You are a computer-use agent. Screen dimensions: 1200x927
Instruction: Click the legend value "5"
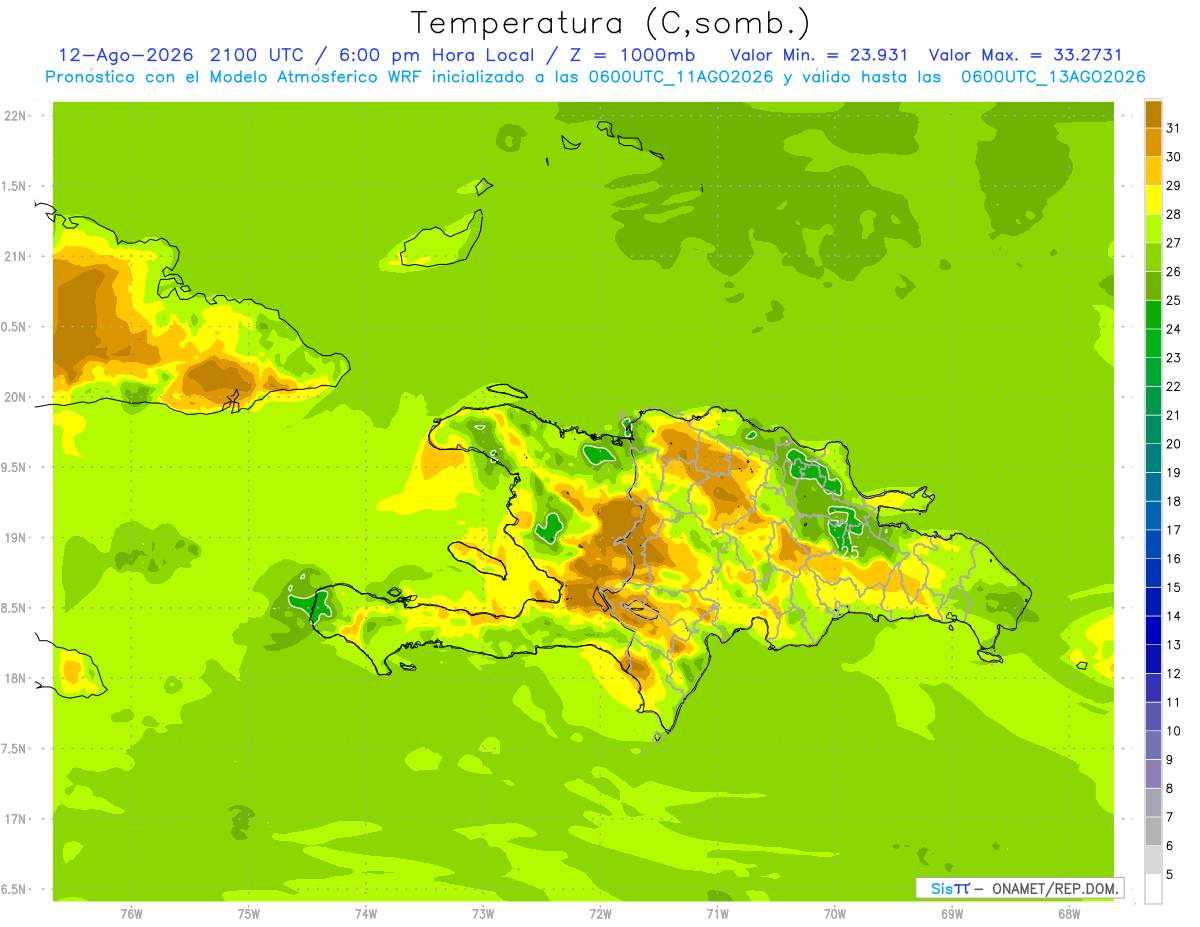point(1170,875)
